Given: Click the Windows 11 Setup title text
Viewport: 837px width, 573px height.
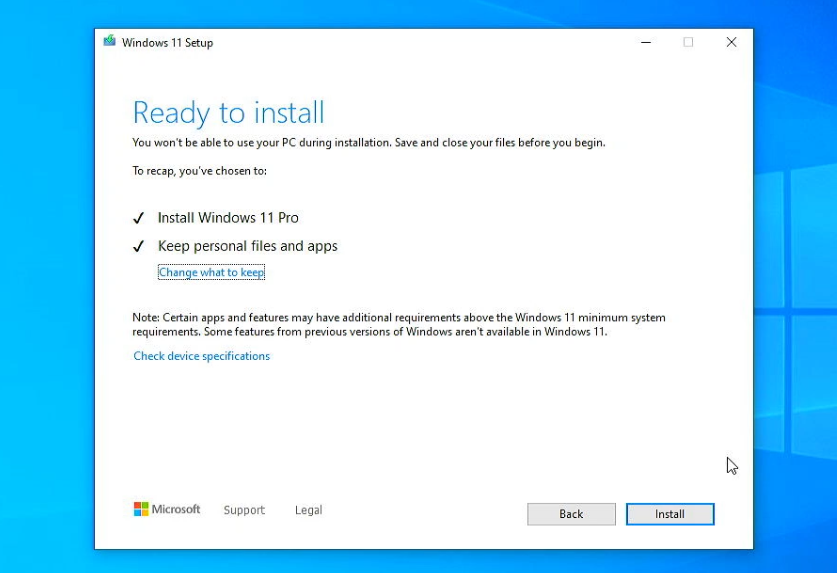Looking at the screenshot, I should 168,43.
